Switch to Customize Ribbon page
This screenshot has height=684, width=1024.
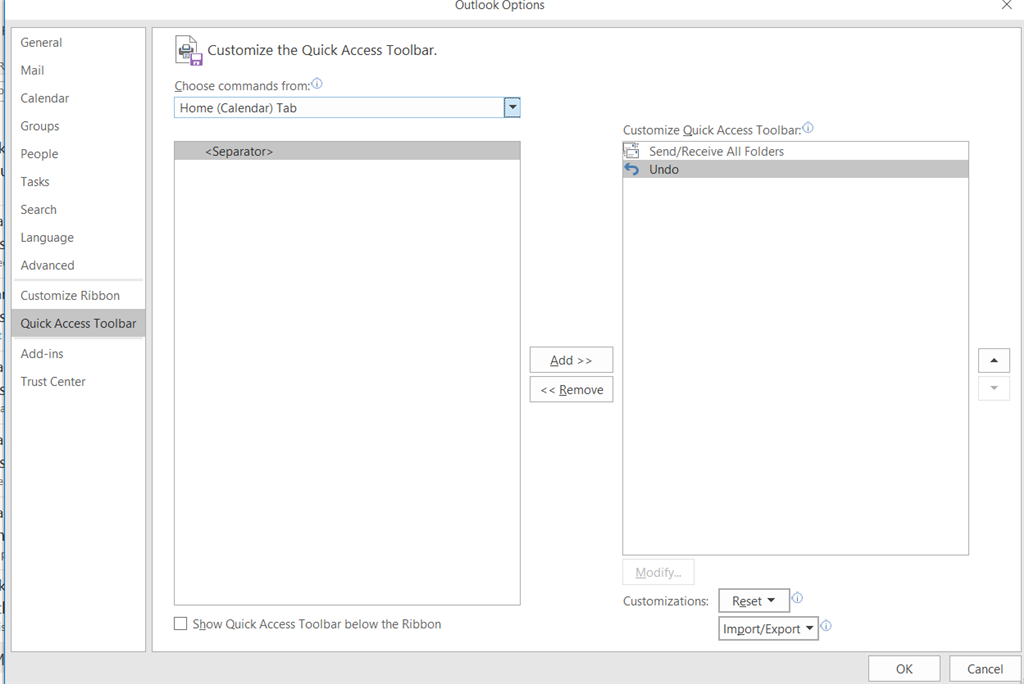pyautogui.click(x=78, y=295)
